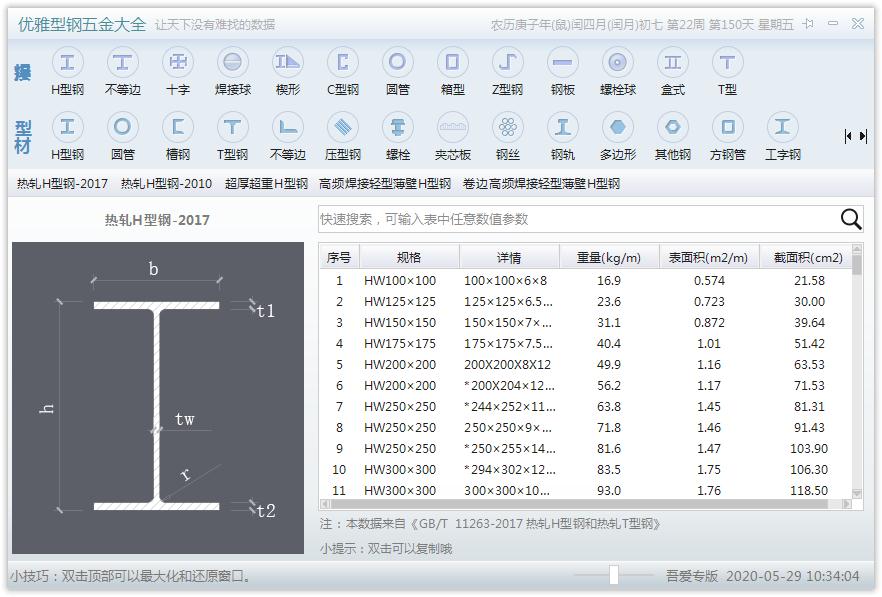Select the HW150×150 spec cell

point(400,322)
